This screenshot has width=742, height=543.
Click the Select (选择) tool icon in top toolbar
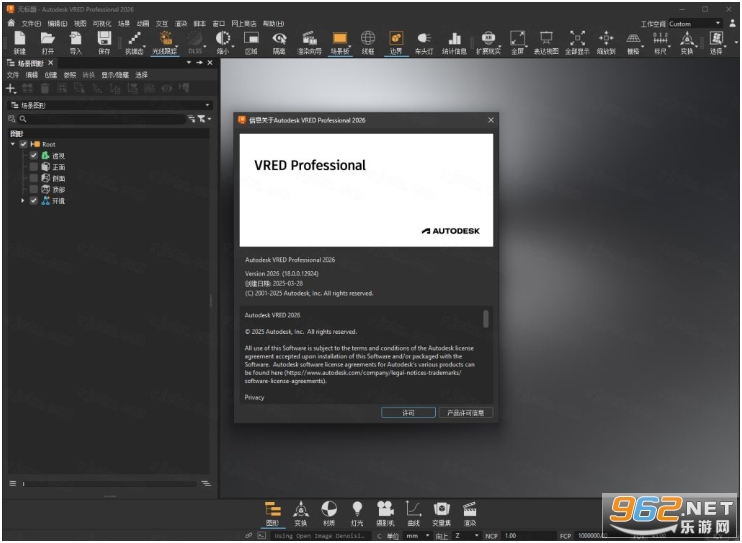coord(716,39)
